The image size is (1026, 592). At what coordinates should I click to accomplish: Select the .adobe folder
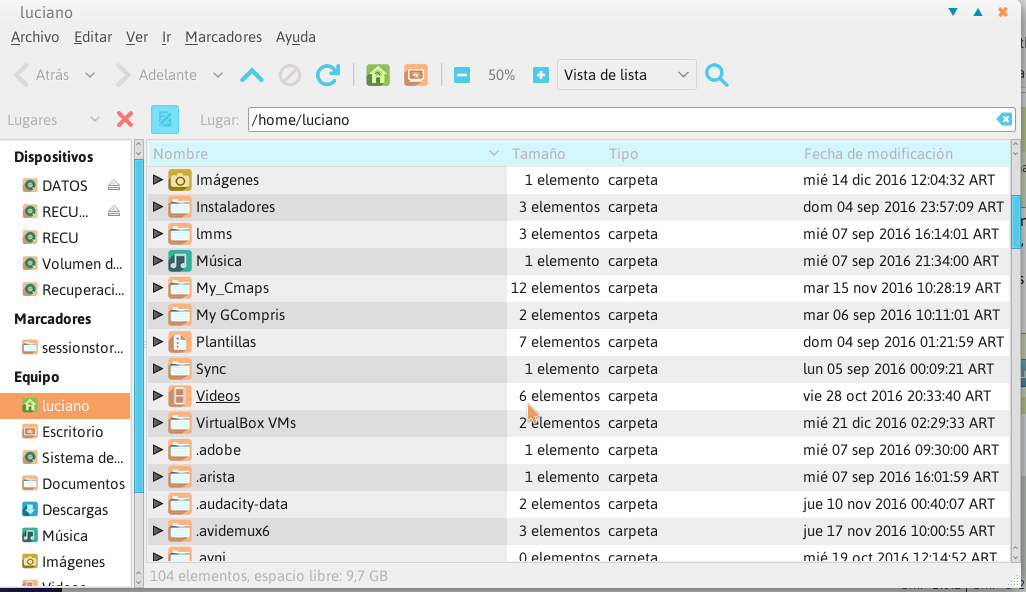[x=219, y=450]
